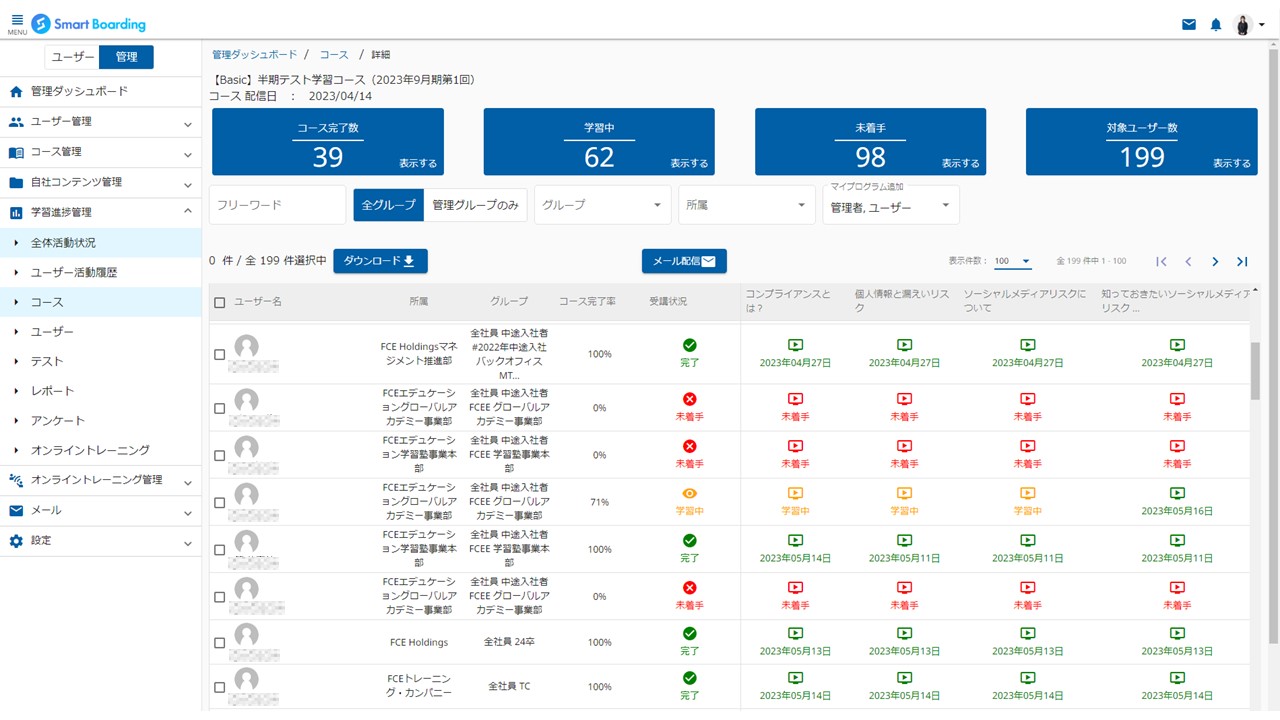
Task: Check the checkbox for FCE Holdings 全社員 24卒 row
Action: pyautogui.click(x=220, y=643)
